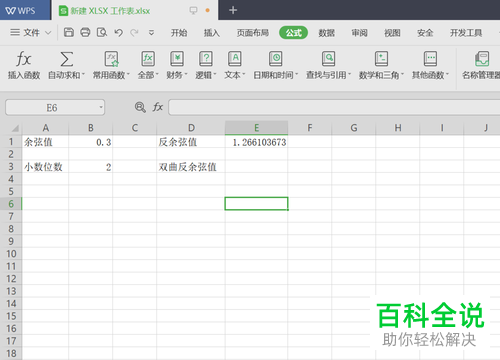Click the WPS home logo tab
The image size is (500, 360).
point(25,10)
